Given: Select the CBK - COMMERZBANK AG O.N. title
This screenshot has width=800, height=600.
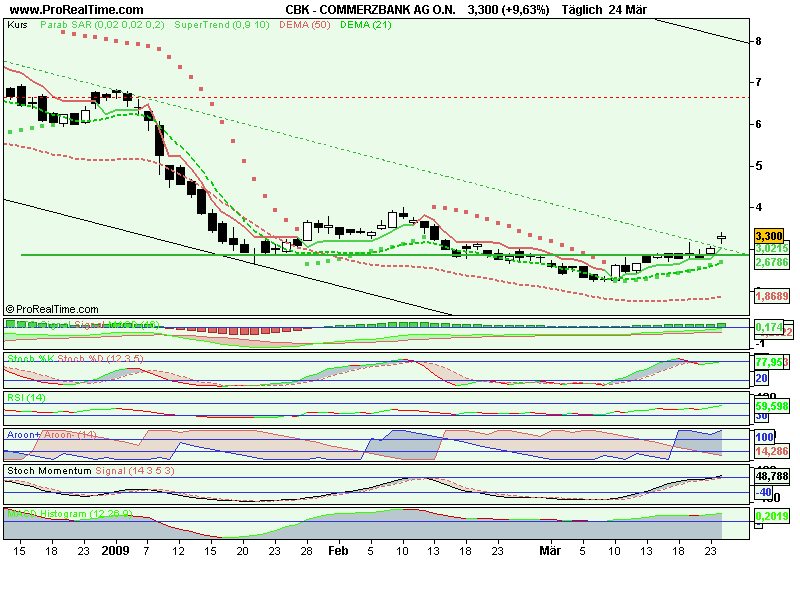Looking at the screenshot, I should [370, 9].
